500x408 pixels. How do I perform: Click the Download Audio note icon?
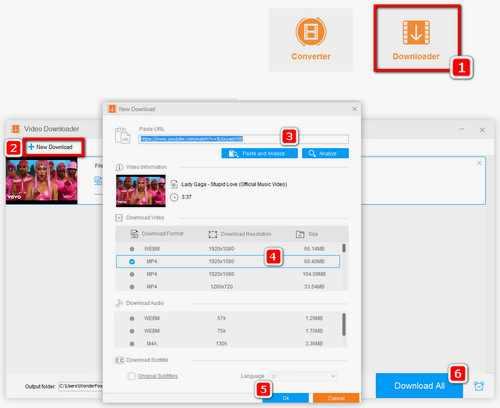[x=119, y=303]
